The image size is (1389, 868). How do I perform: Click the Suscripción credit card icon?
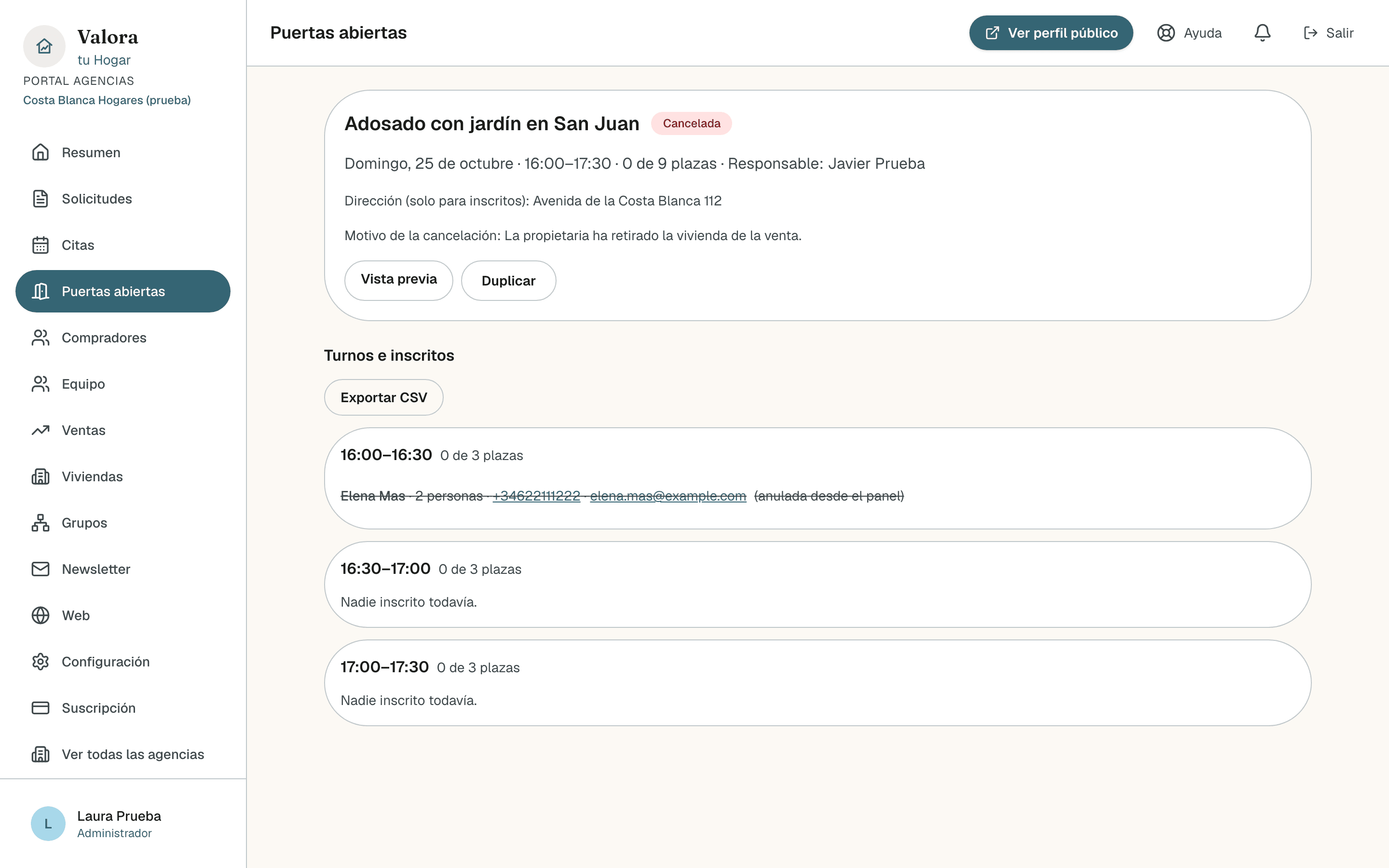[40, 708]
